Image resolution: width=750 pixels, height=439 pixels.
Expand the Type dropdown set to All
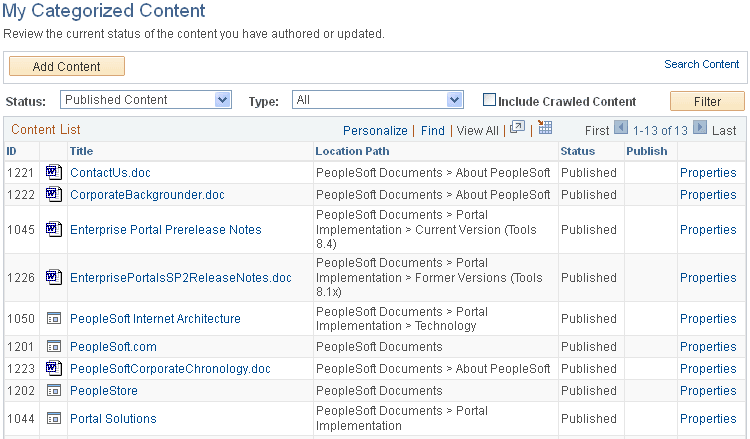[377, 100]
